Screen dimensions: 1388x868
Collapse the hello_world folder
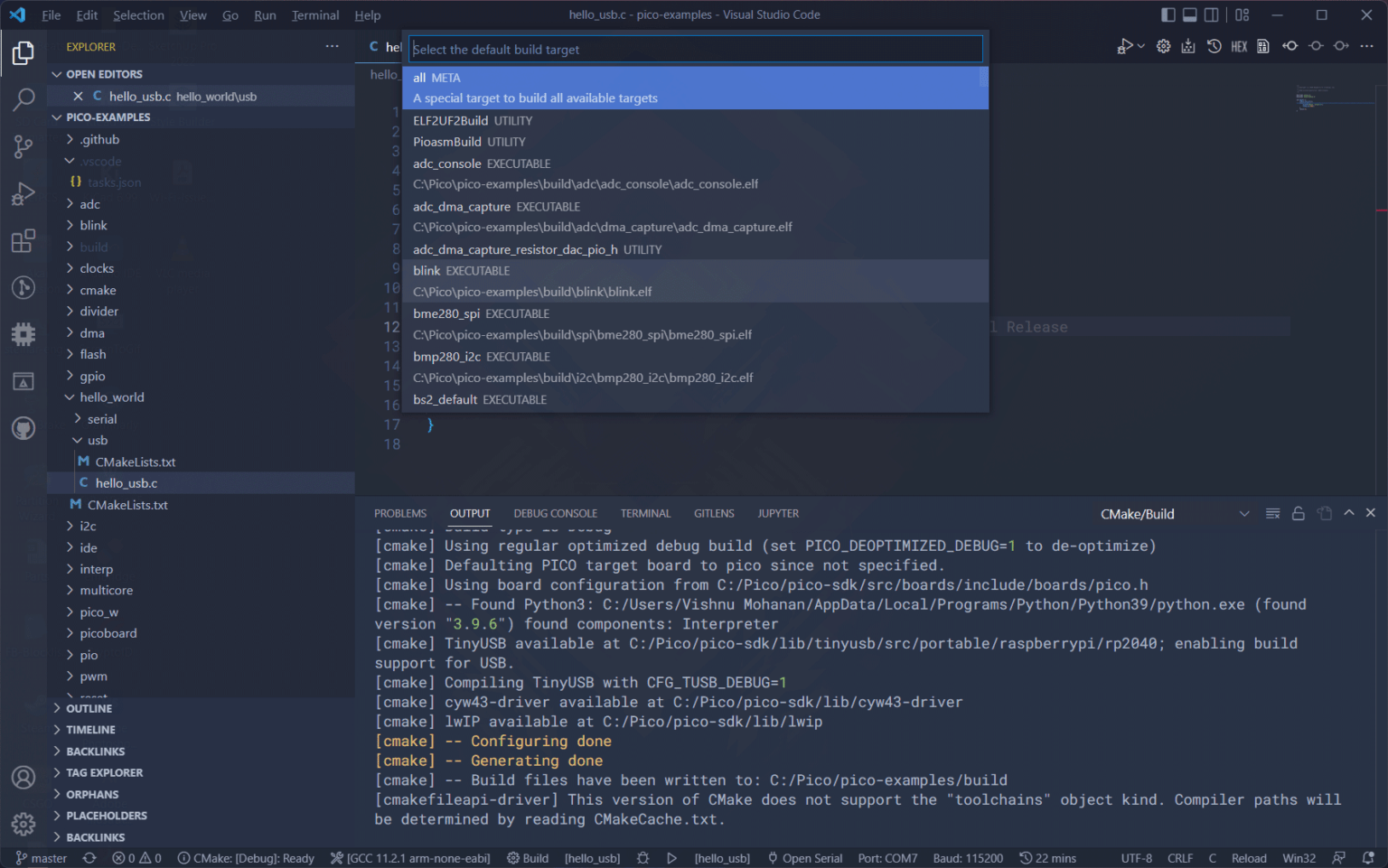[x=111, y=397]
